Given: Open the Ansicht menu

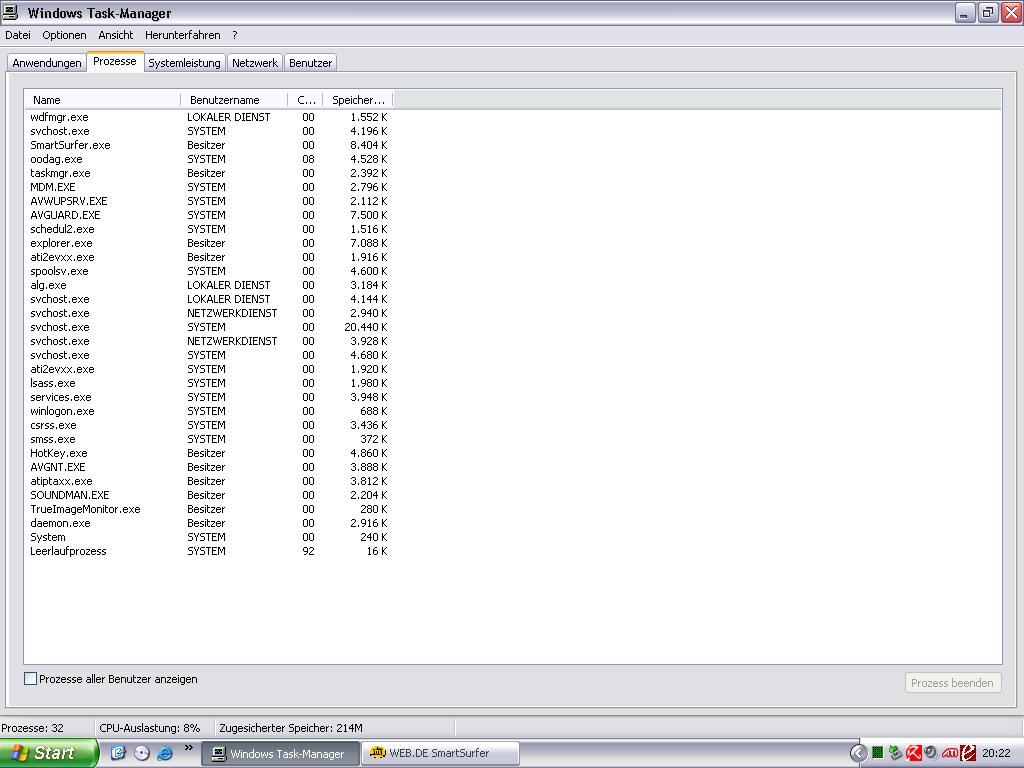Looking at the screenshot, I should click(x=116, y=35).
